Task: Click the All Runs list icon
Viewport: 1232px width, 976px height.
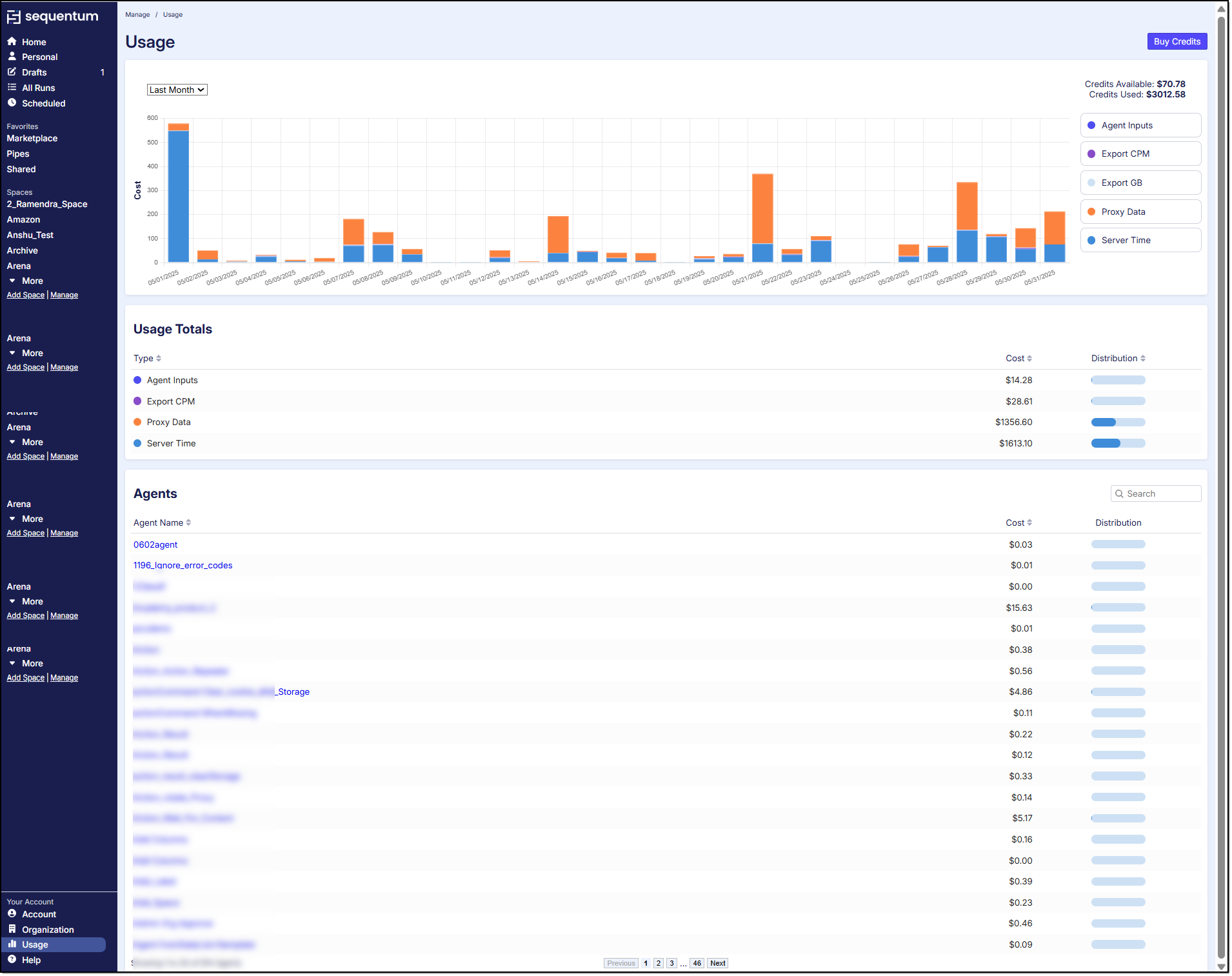Action: 12,88
